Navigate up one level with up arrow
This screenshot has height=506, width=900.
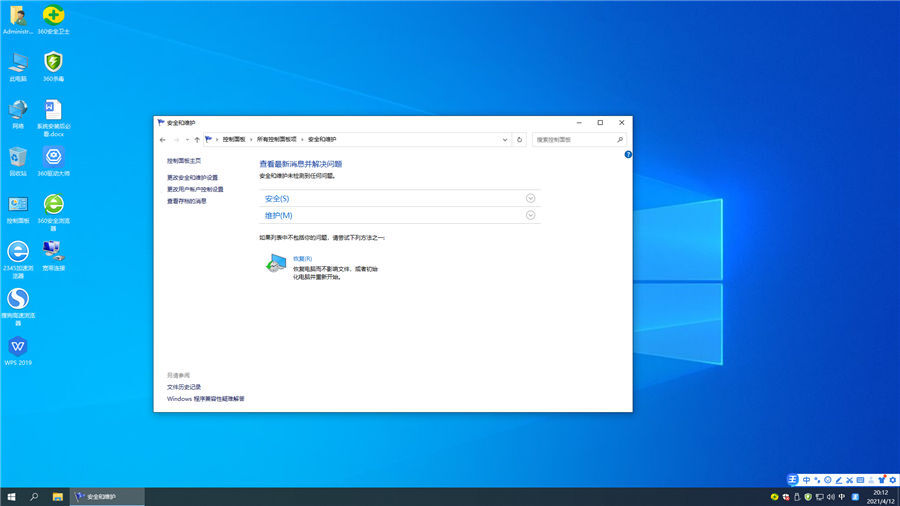pos(197,140)
